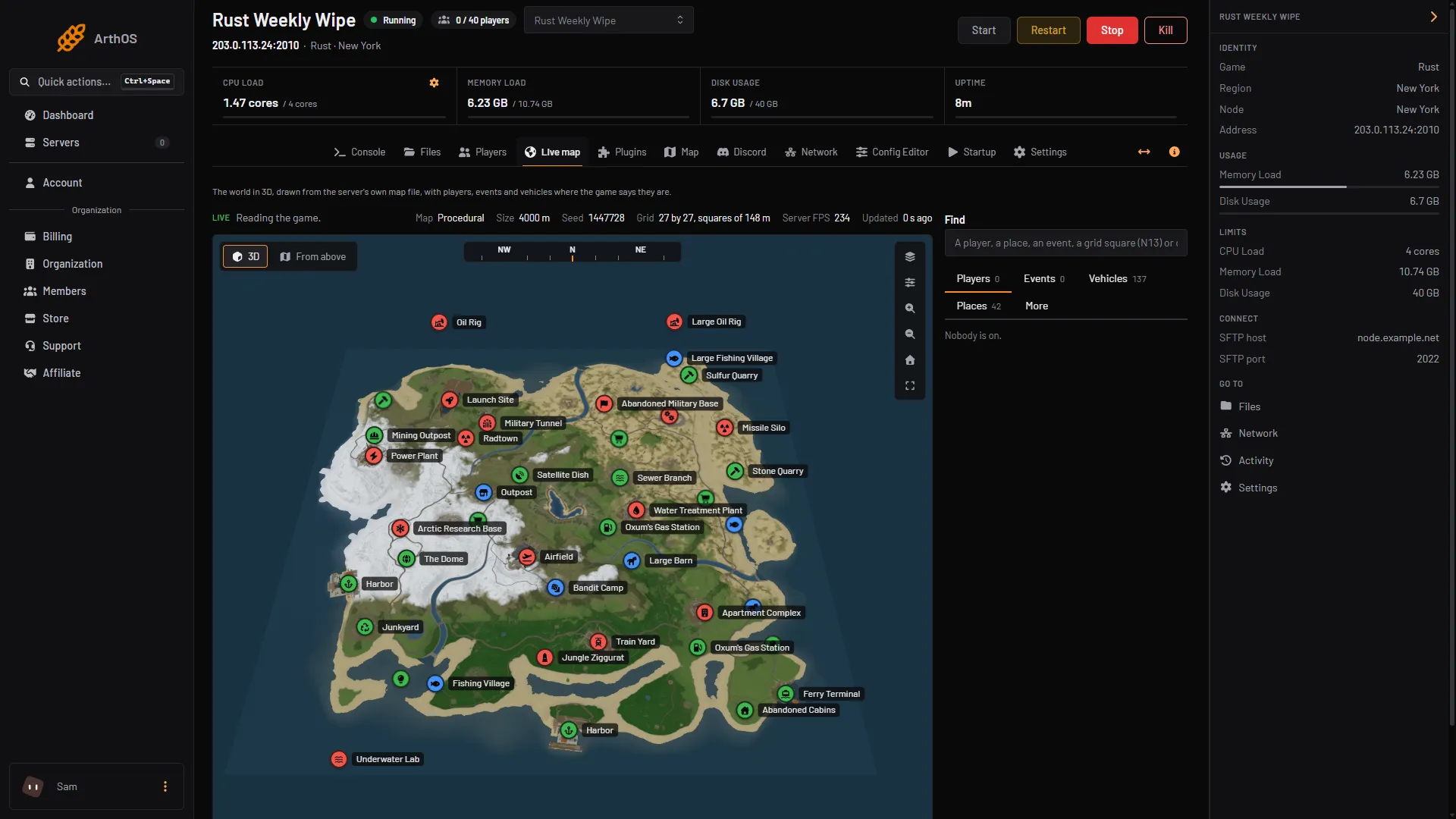Enter fullscreen map view
This screenshot has height=819, width=1456.
(910, 386)
